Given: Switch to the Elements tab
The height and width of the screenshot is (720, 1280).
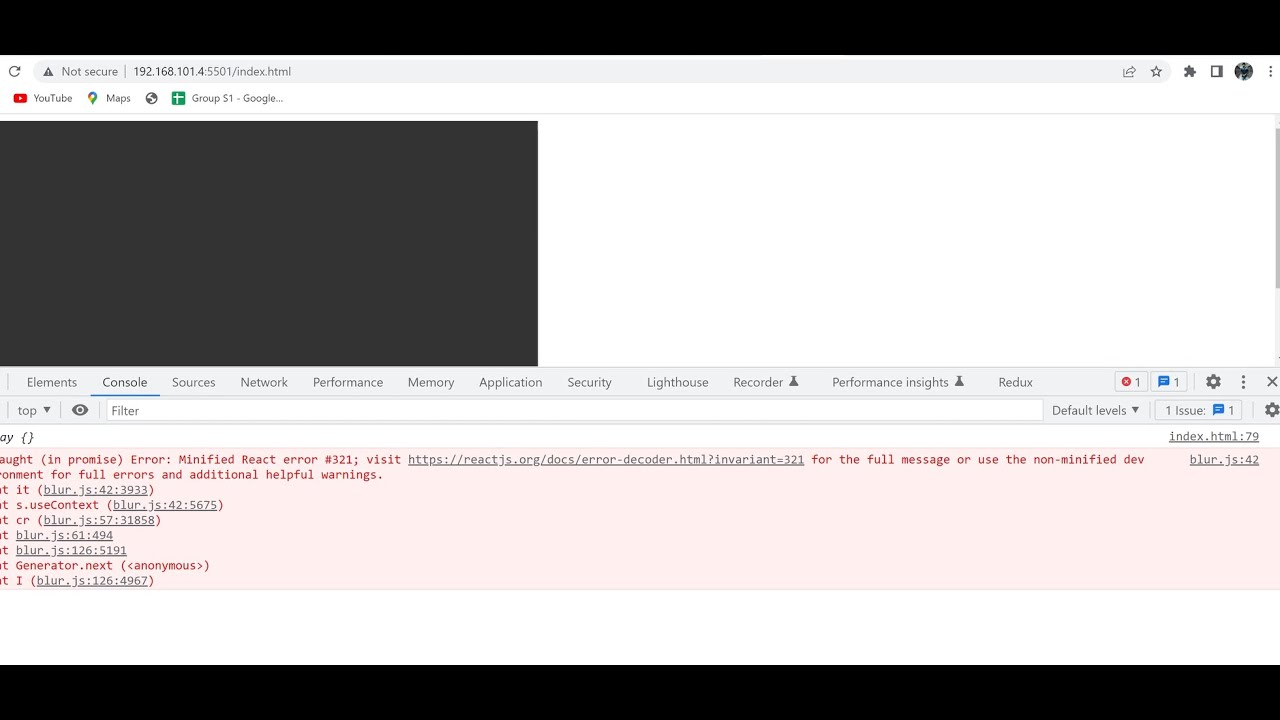Looking at the screenshot, I should point(52,382).
